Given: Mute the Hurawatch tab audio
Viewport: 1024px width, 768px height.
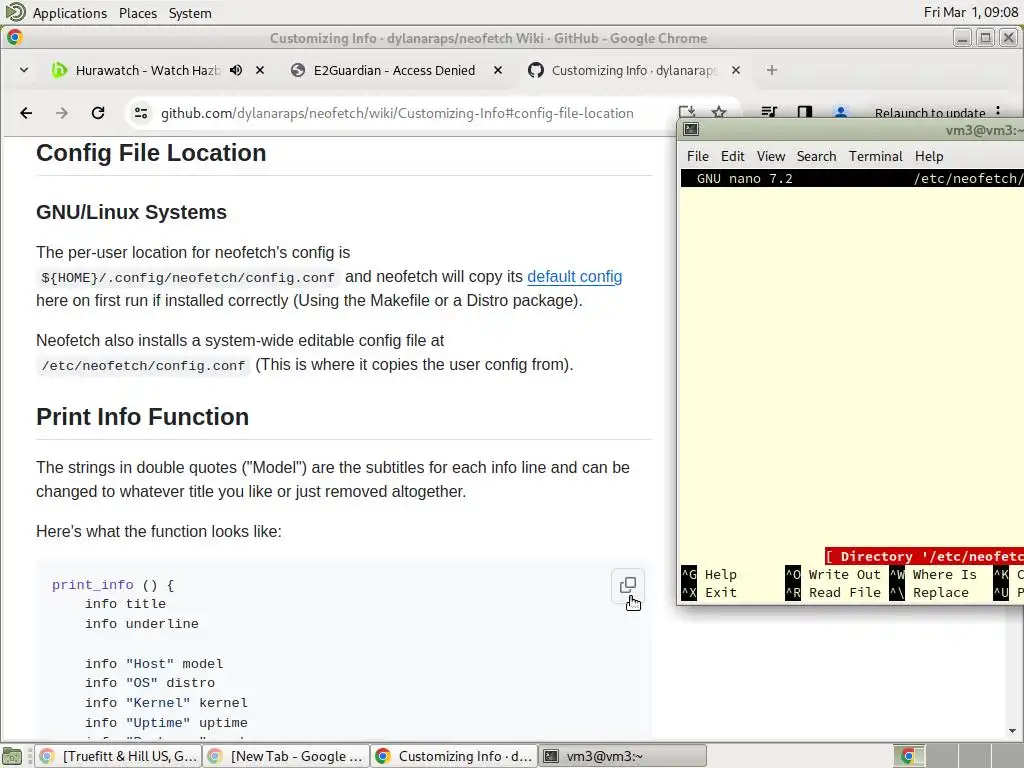Looking at the screenshot, I should (236, 70).
